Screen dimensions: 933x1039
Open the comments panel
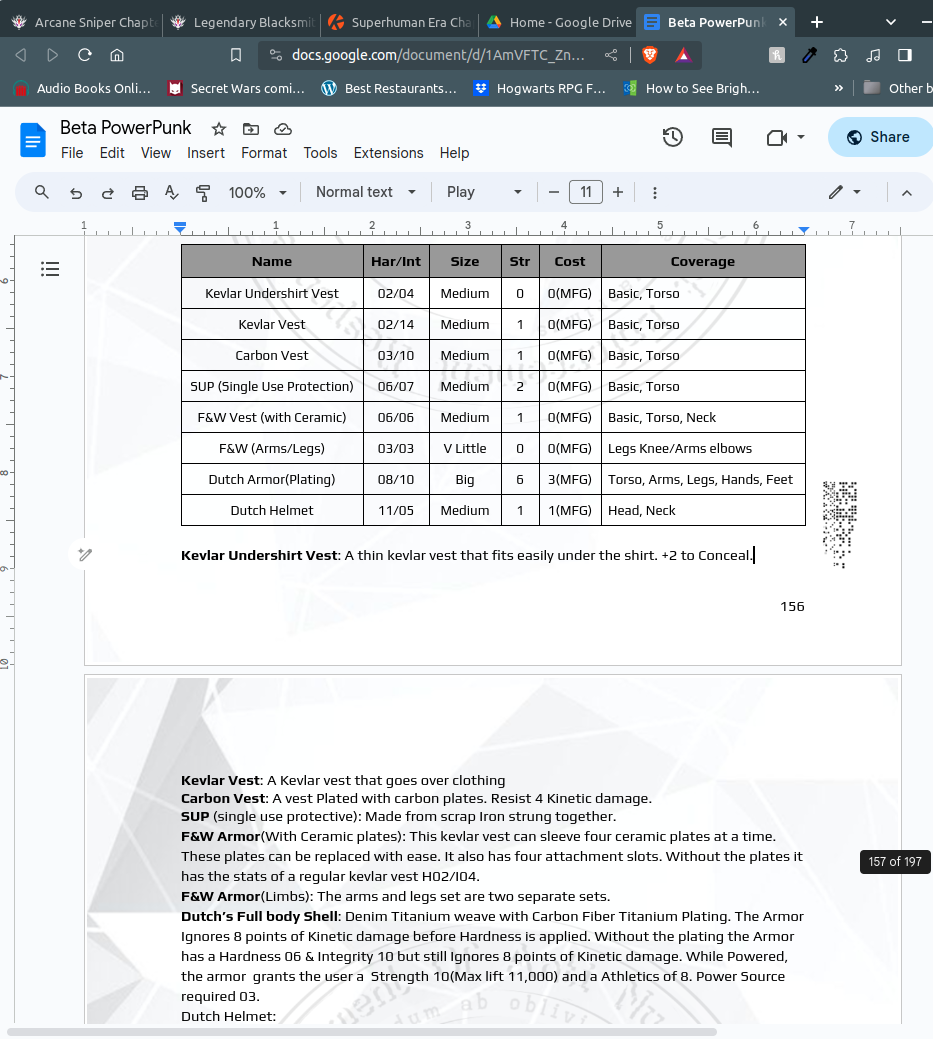[x=722, y=137]
